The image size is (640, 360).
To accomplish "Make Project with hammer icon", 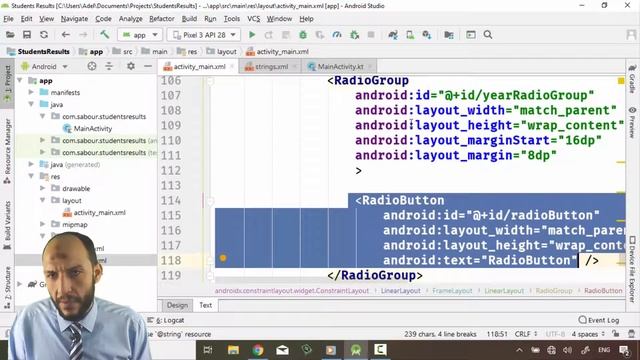I will [x=104, y=35].
